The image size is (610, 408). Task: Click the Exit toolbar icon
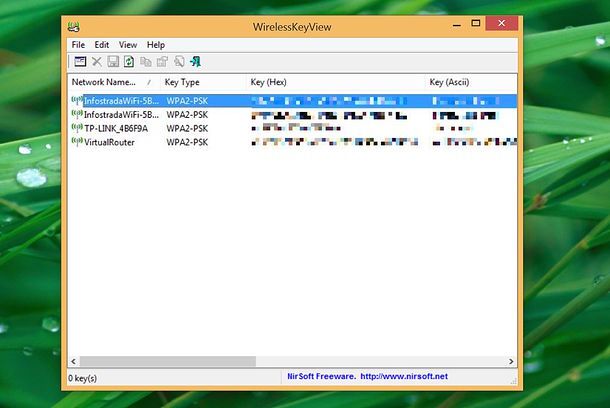[x=195, y=61]
